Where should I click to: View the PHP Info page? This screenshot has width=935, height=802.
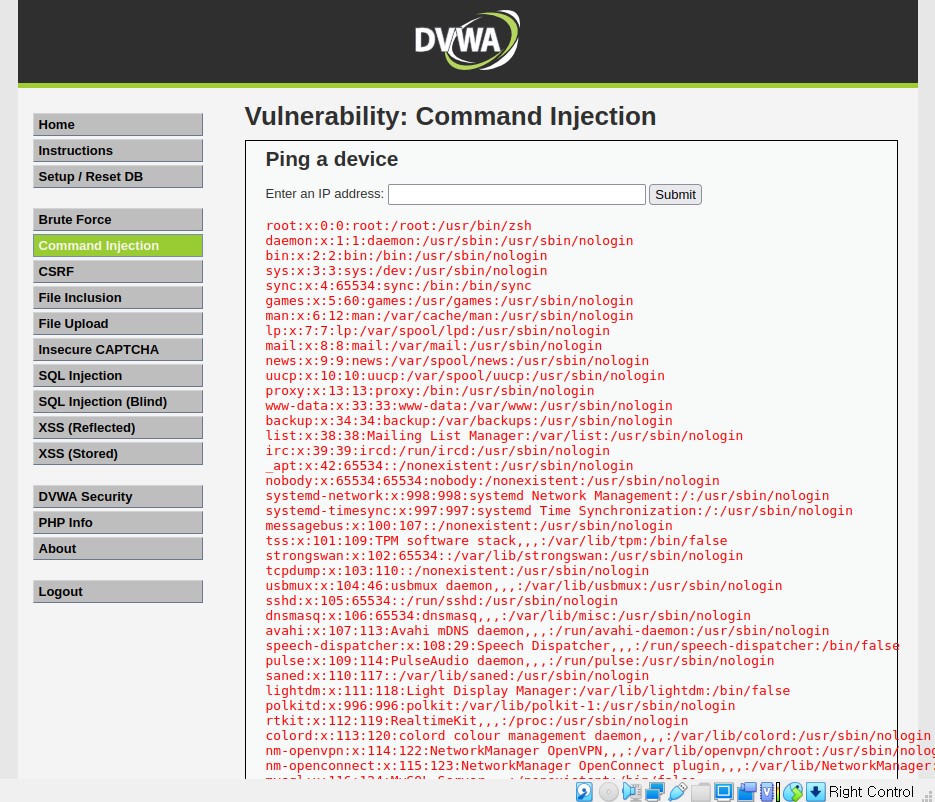coord(118,522)
